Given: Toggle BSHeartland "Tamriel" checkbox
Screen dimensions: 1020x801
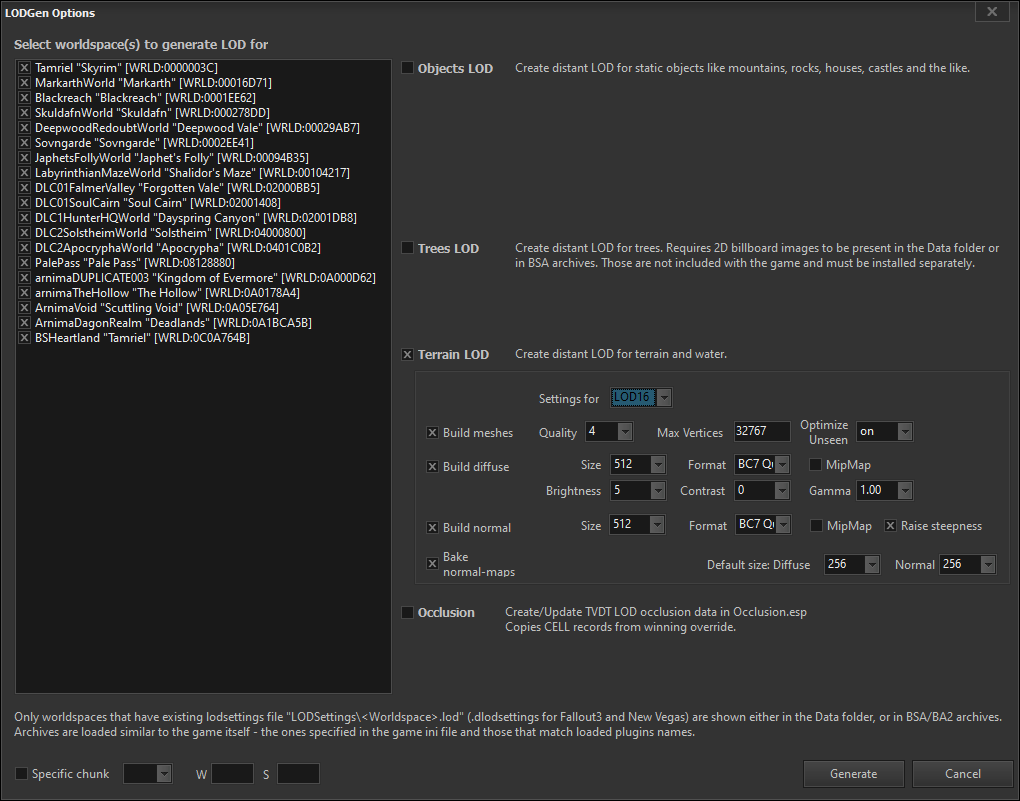Looking at the screenshot, I should pos(24,338).
